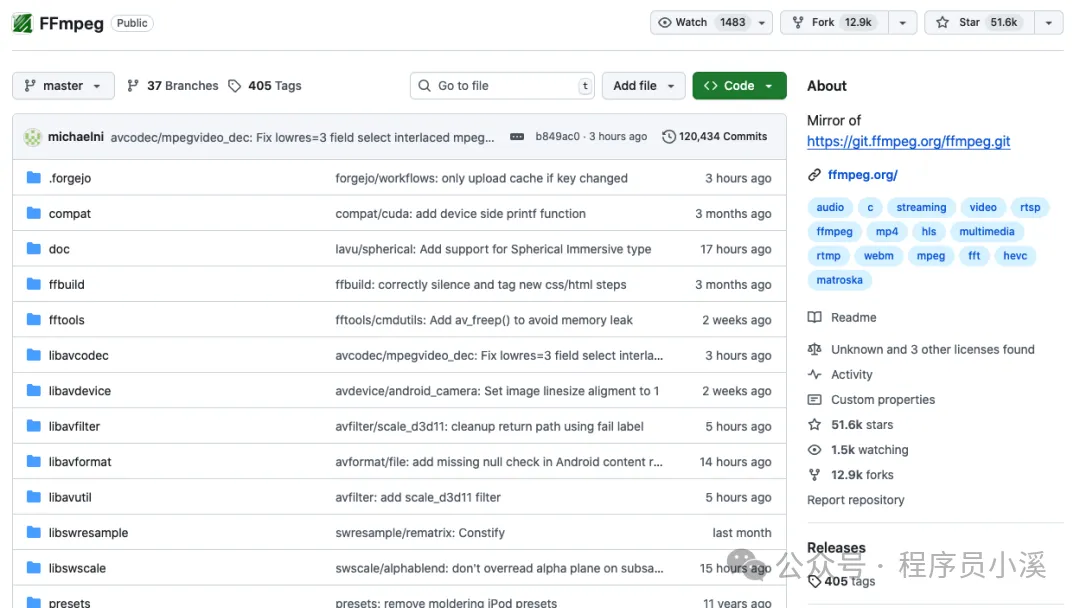The image size is (1080, 608).
Task: Open commit hash b849ac0
Action: (557, 136)
